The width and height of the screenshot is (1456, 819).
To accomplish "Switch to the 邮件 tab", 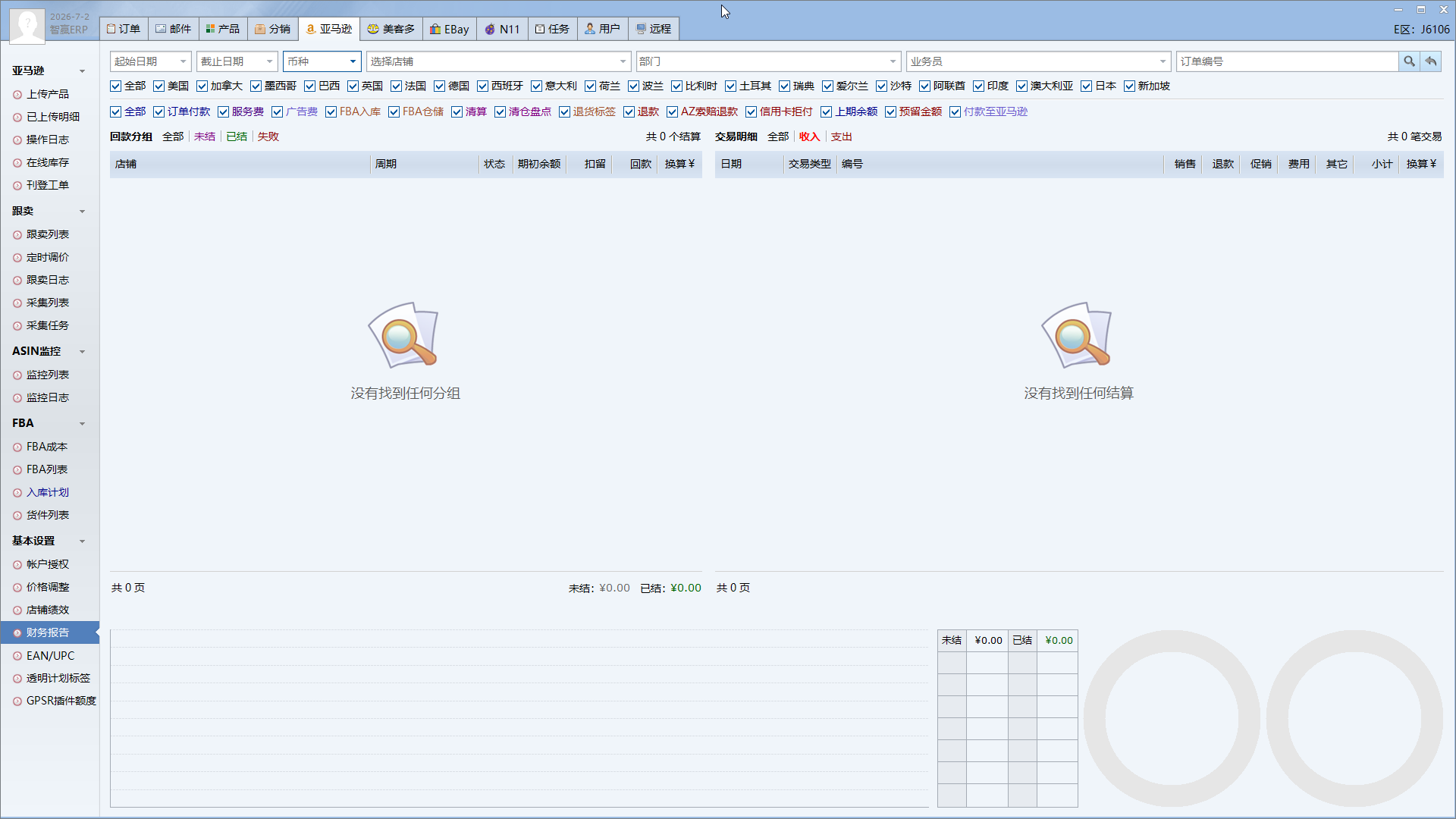I will [174, 29].
